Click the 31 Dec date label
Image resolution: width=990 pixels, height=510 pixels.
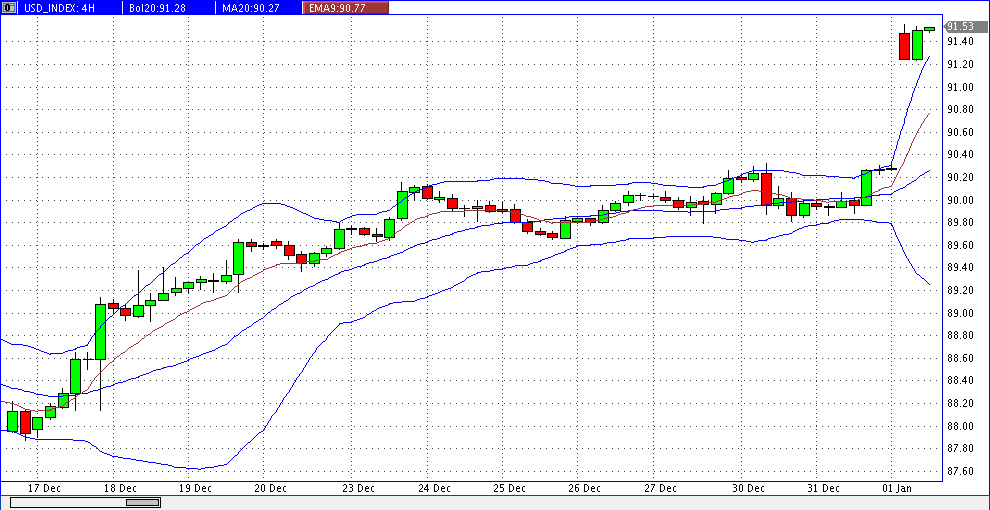pos(822,488)
